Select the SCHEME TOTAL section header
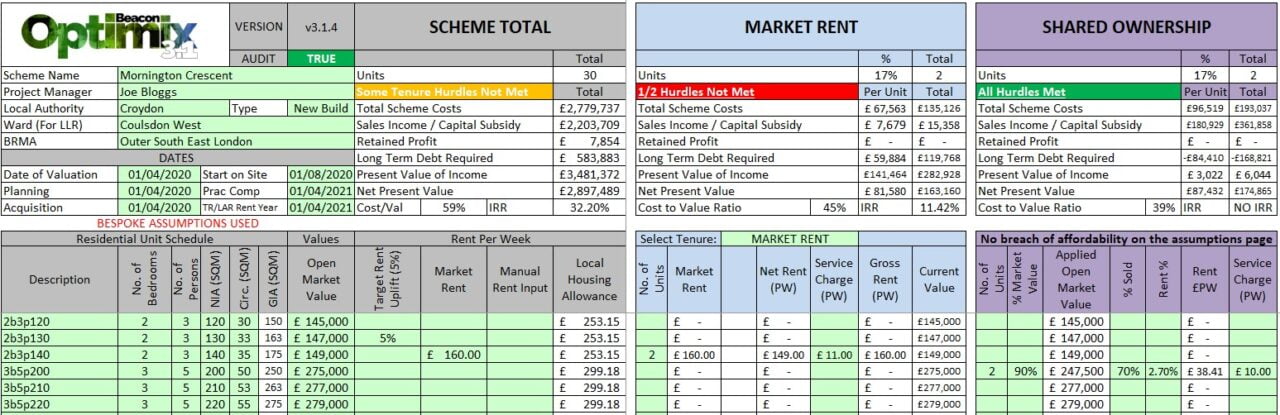The height and width of the screenshot is (415, 1280). 490,27
